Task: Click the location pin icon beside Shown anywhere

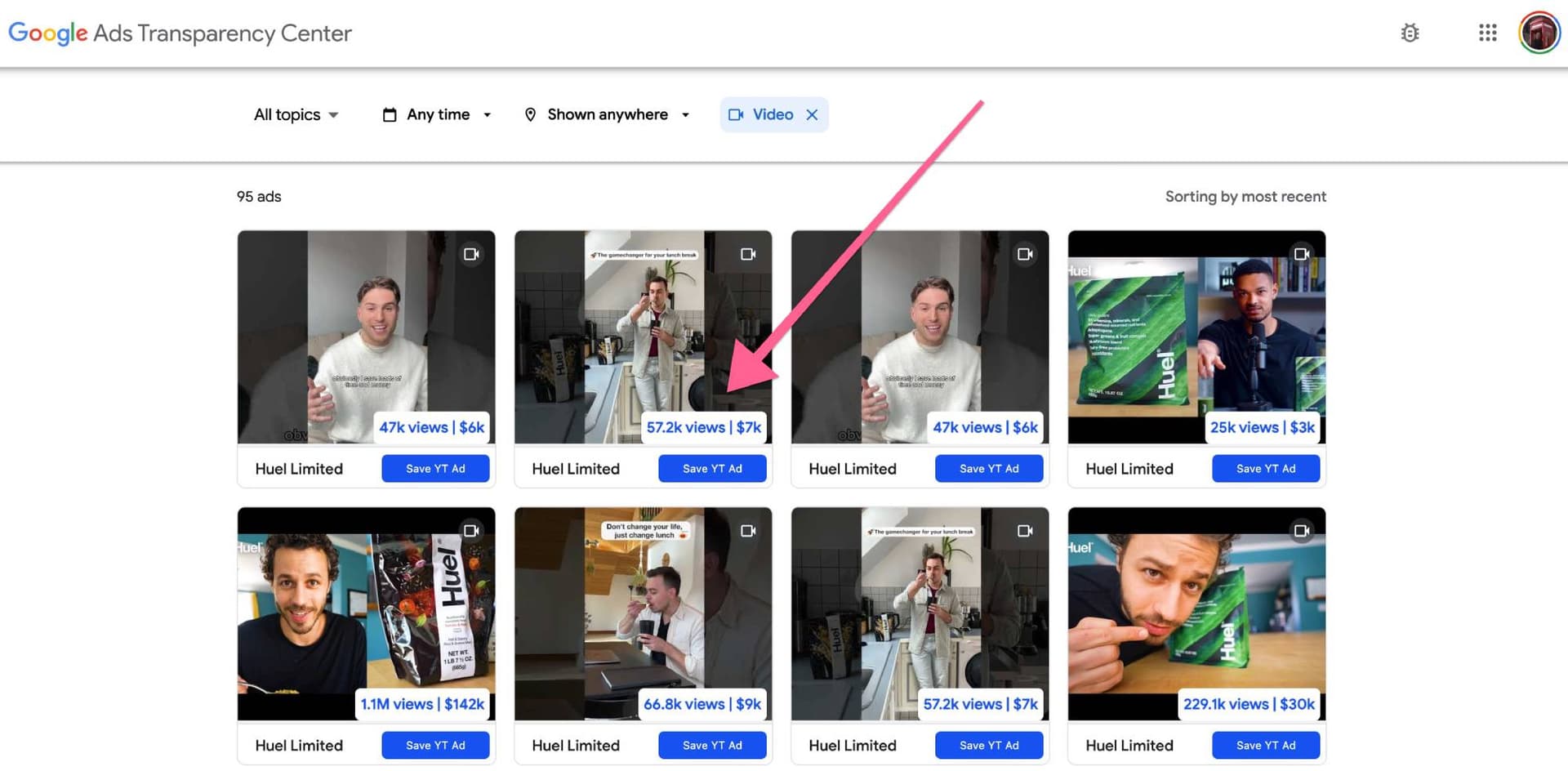Action: coord(530,115)
